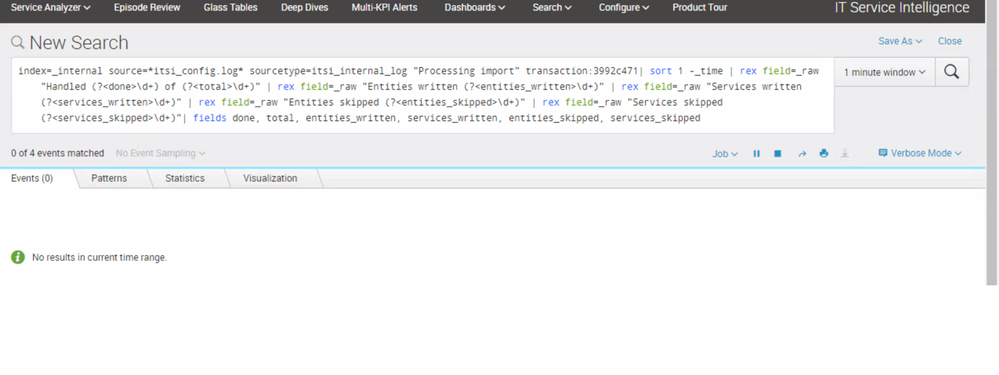Switch to the Events (0) tab
This screenshot has width=999, height=375.
(32, 178)
